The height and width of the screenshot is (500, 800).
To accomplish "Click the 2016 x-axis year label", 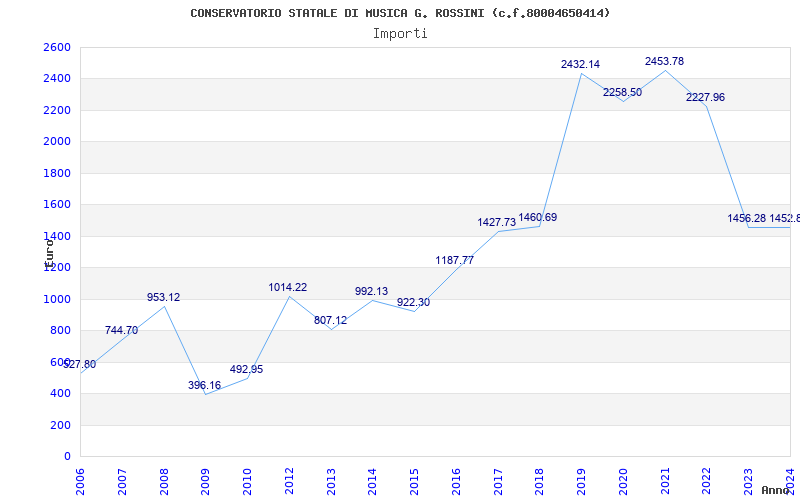I will tap(456, 481).
